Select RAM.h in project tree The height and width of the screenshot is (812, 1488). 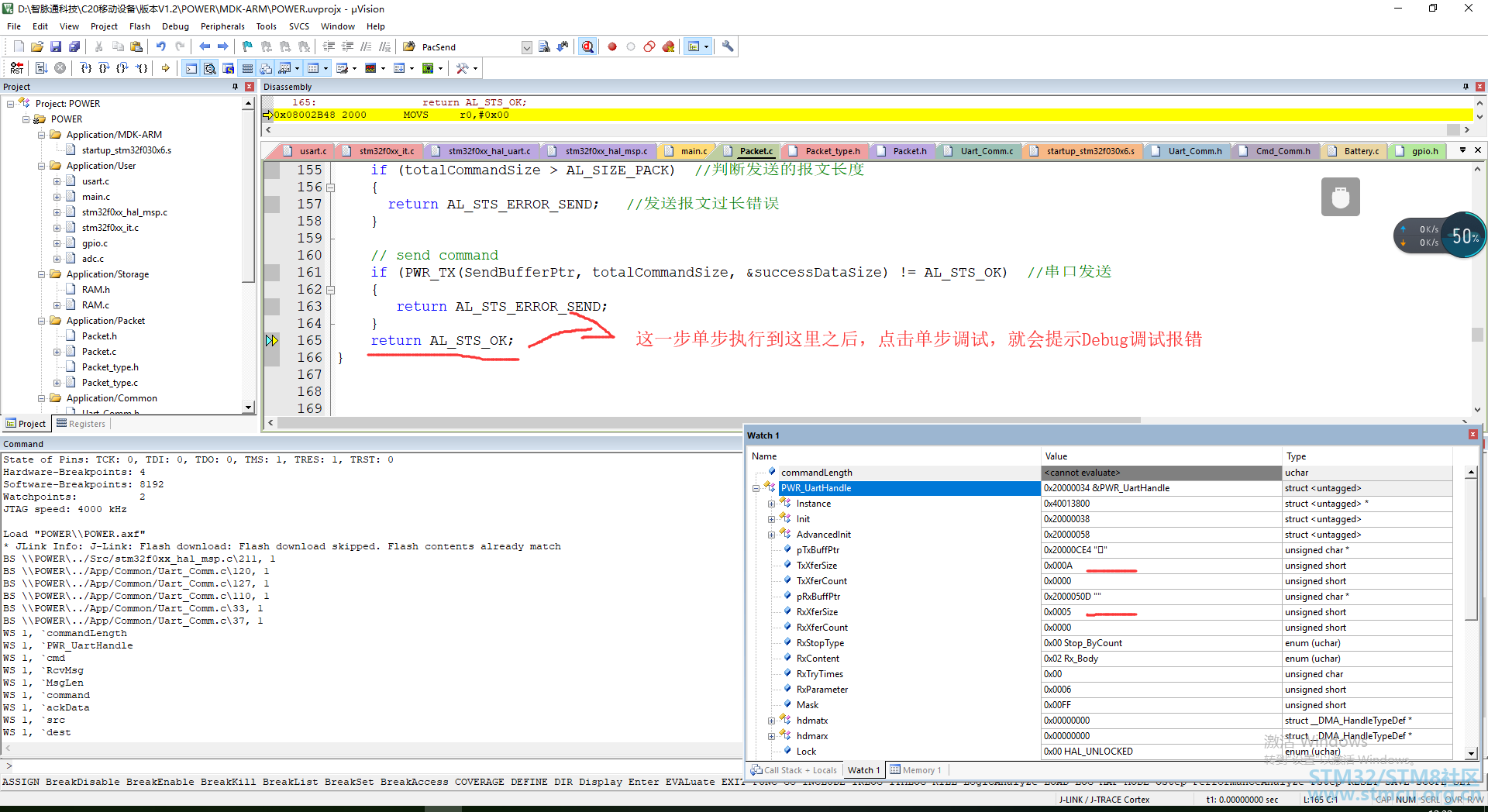coord(96,290)
